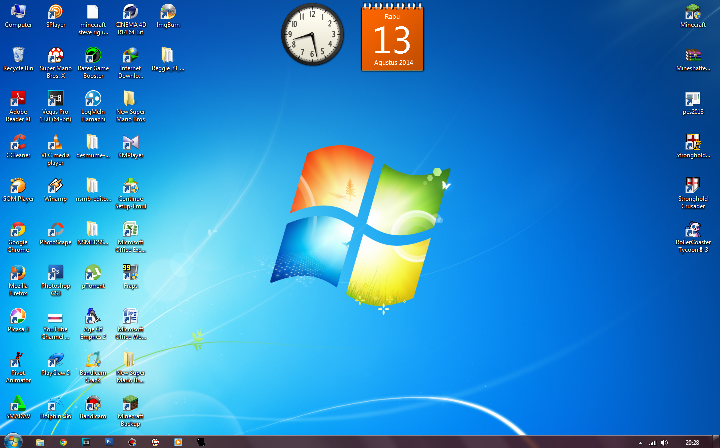This screenshot has width=720, height=448.
Task: Open the Google Chrome desktop shortcut
Action: coord(18,237)
